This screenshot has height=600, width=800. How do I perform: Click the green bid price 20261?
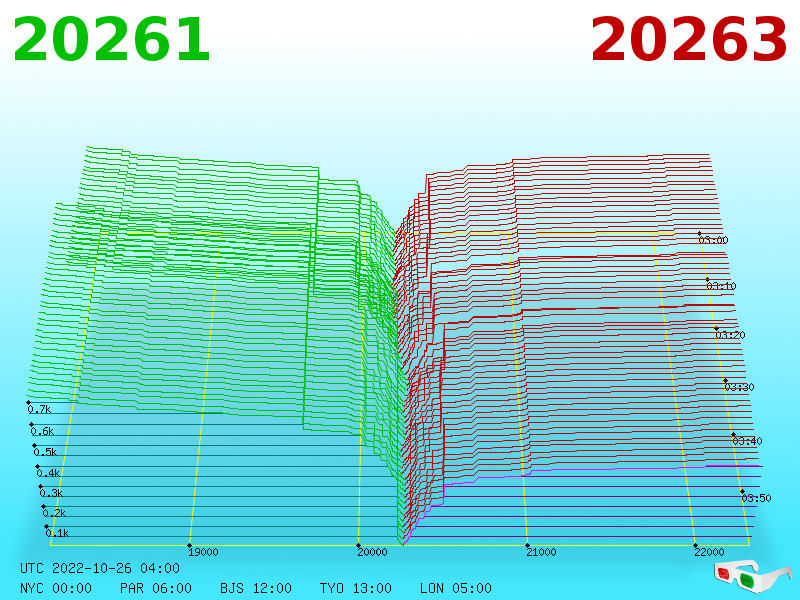[x=111, y=40]
